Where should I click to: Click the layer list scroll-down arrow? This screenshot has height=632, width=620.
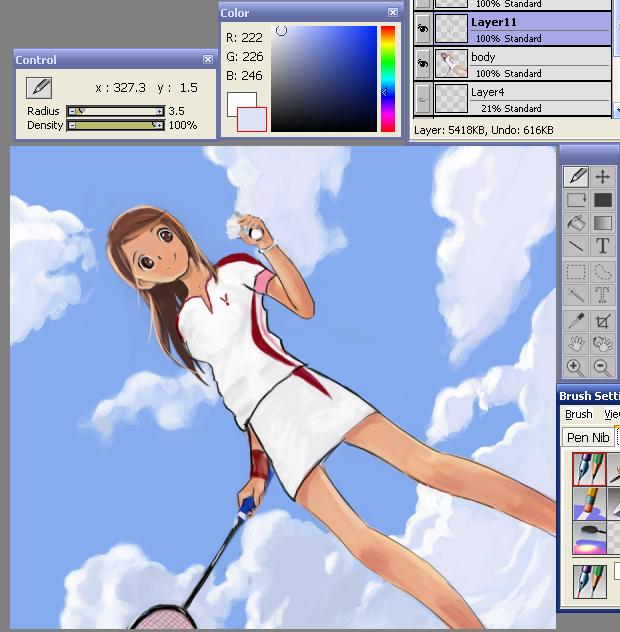click(617, 109)
